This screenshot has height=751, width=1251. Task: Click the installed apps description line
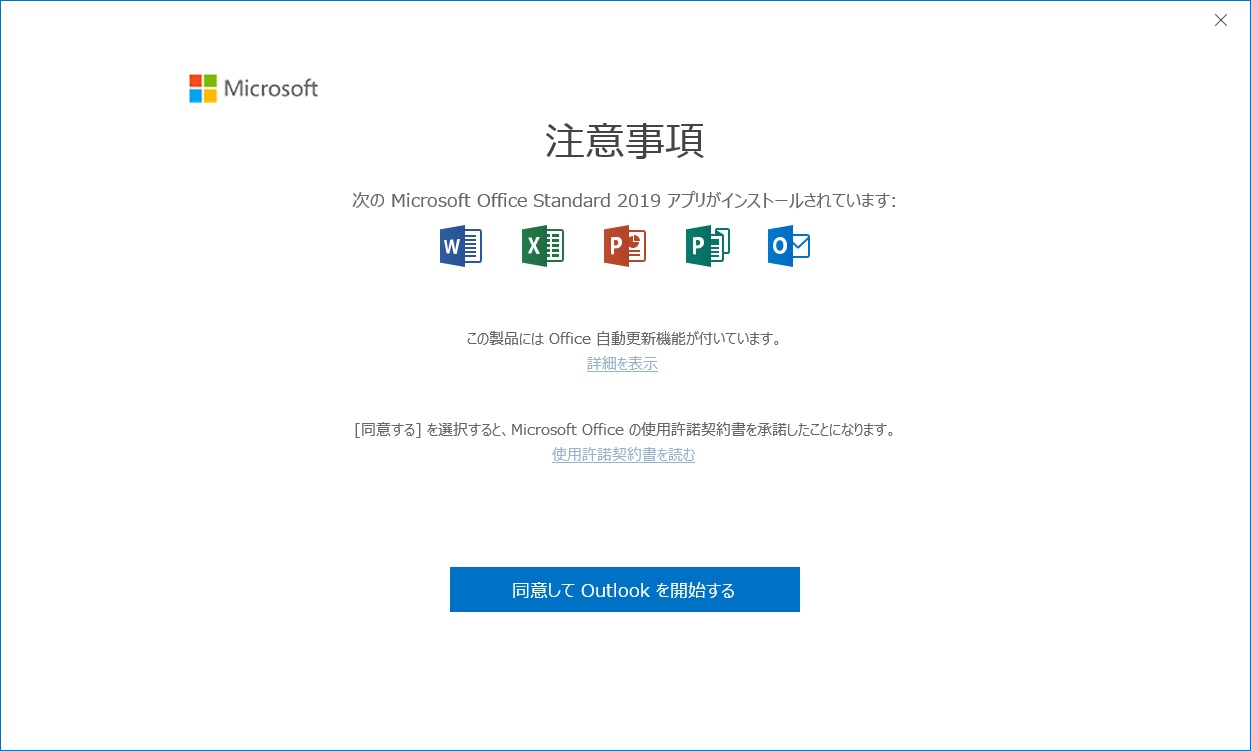(624, 201)
